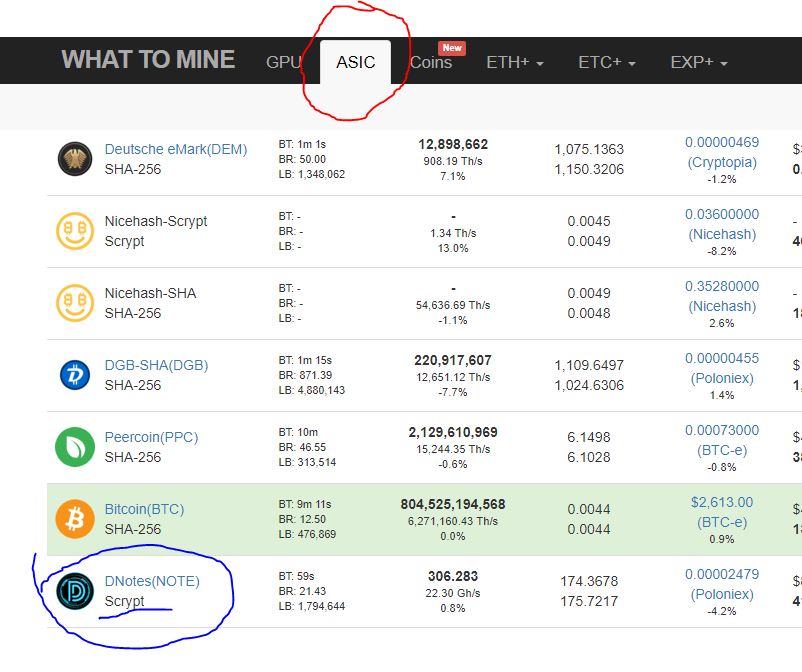Click the 54,636.69 Th/s nethash value
This screenshot has height=672, width=802.
click(453, 306)
